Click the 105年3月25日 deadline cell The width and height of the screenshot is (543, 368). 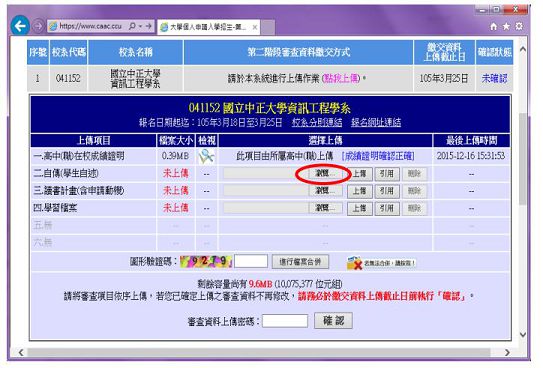(444, 79)
